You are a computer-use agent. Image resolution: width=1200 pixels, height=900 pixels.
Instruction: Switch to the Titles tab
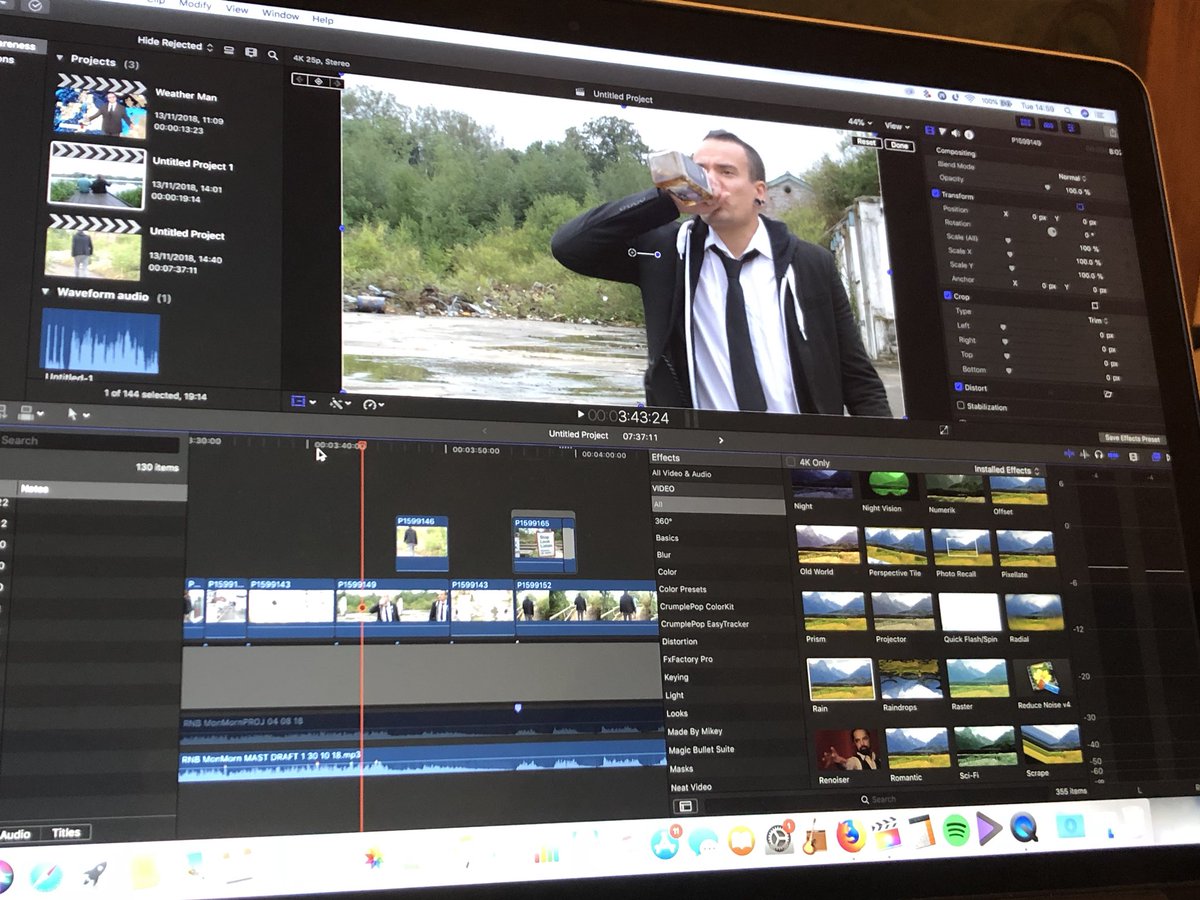pyautogui.click(x=66, y=832)
